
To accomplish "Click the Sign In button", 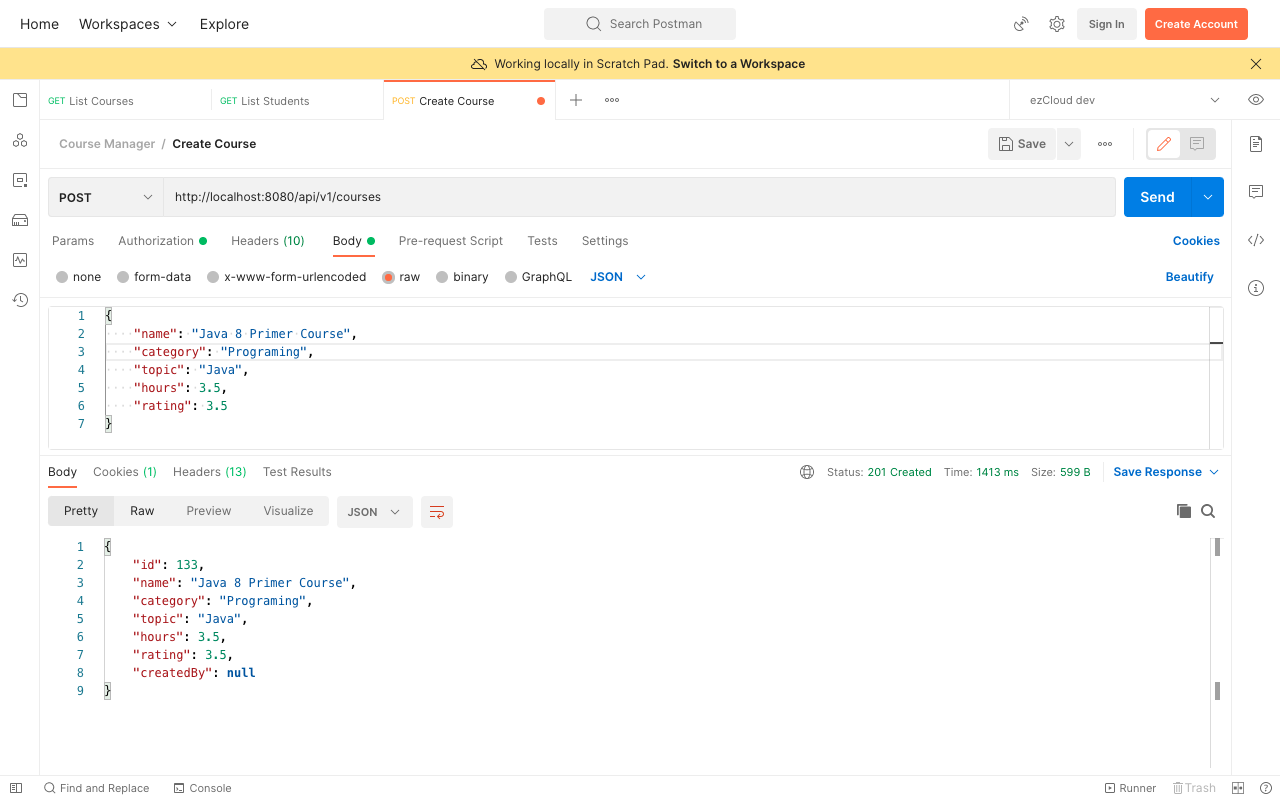I will (1106, 24).
